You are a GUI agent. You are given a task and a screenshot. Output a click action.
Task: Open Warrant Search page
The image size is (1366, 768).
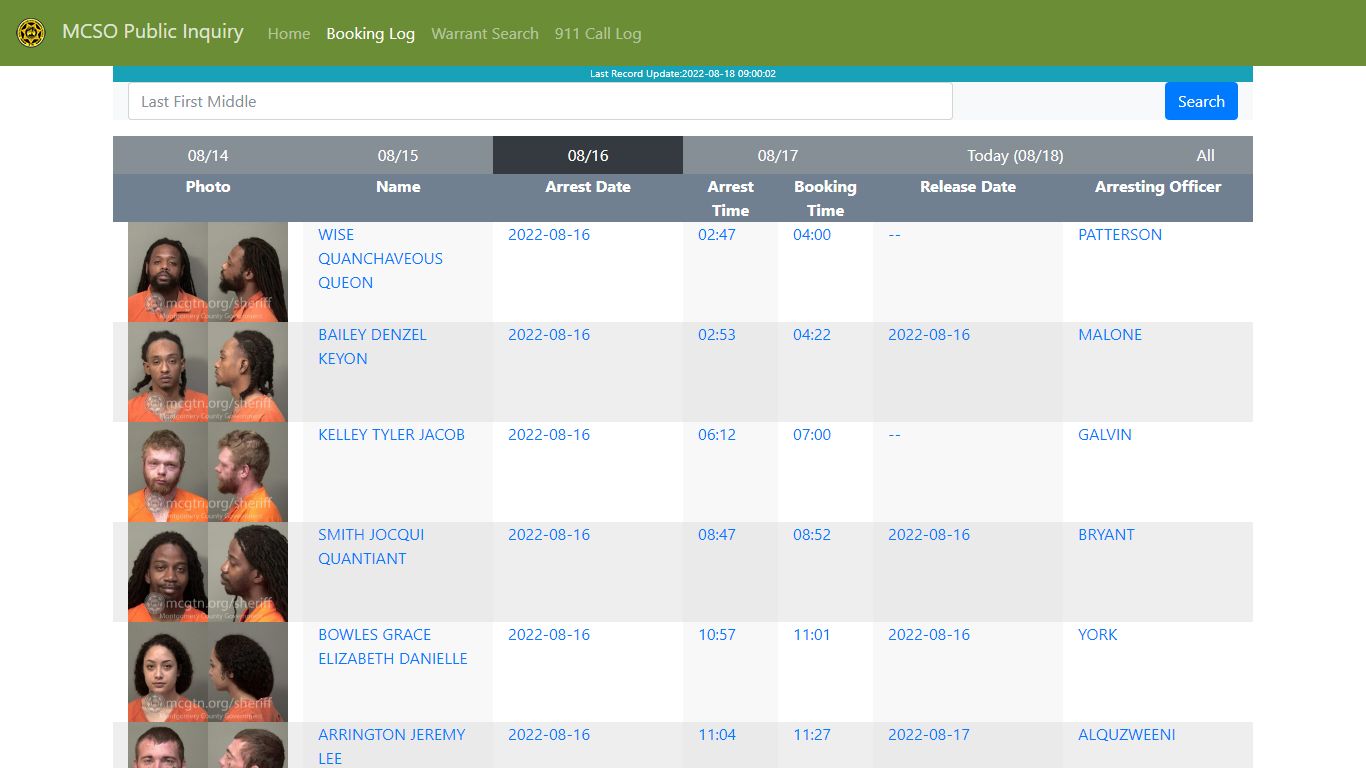[x=485, y=33]
